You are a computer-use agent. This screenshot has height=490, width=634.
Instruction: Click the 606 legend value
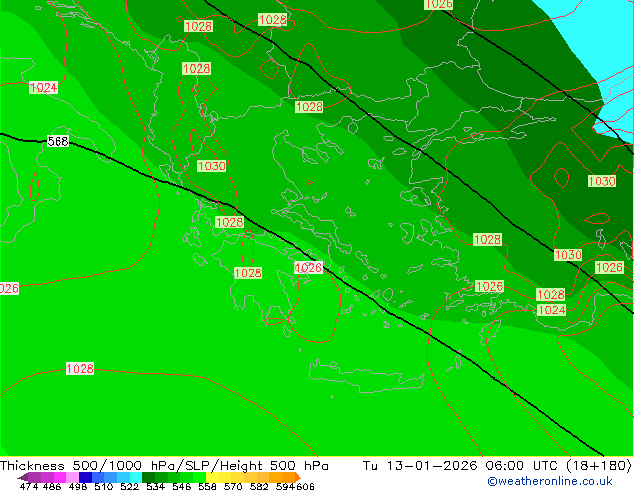(304, 486)
